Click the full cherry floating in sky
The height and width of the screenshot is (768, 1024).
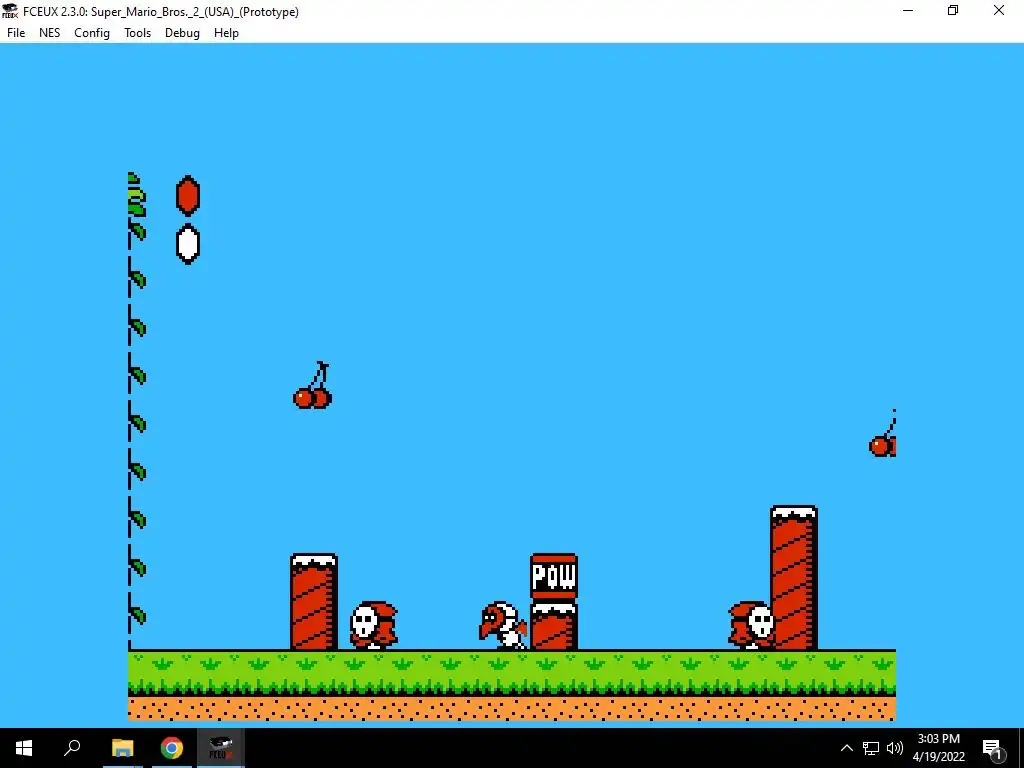(312, 385)
